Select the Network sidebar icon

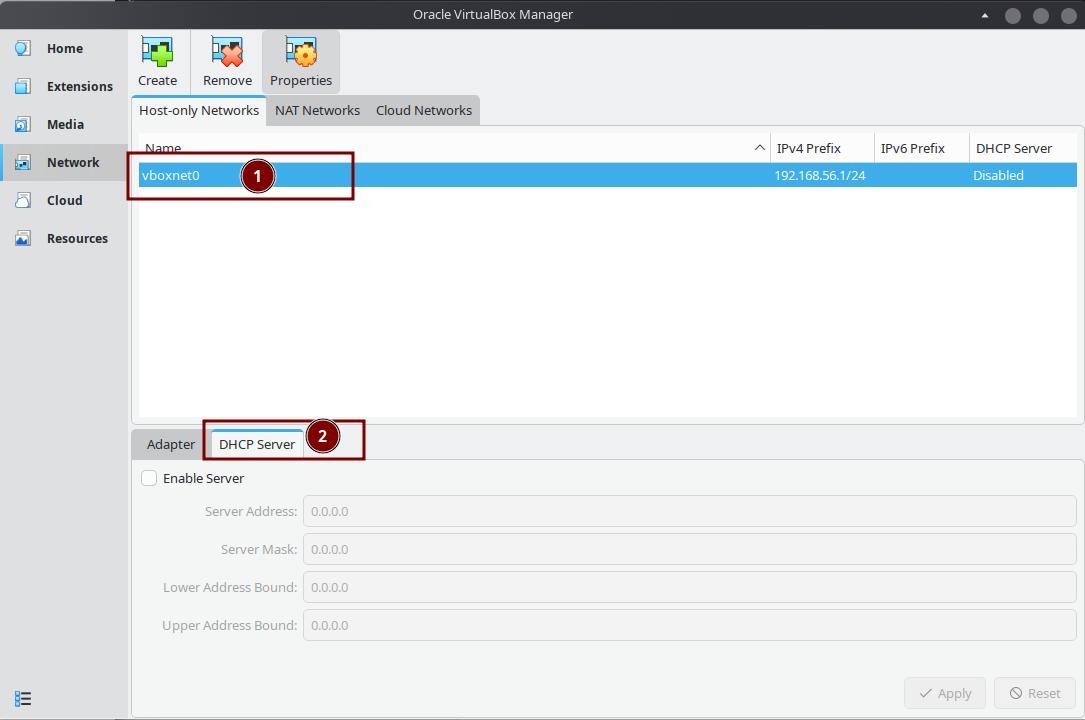(23, 162)
